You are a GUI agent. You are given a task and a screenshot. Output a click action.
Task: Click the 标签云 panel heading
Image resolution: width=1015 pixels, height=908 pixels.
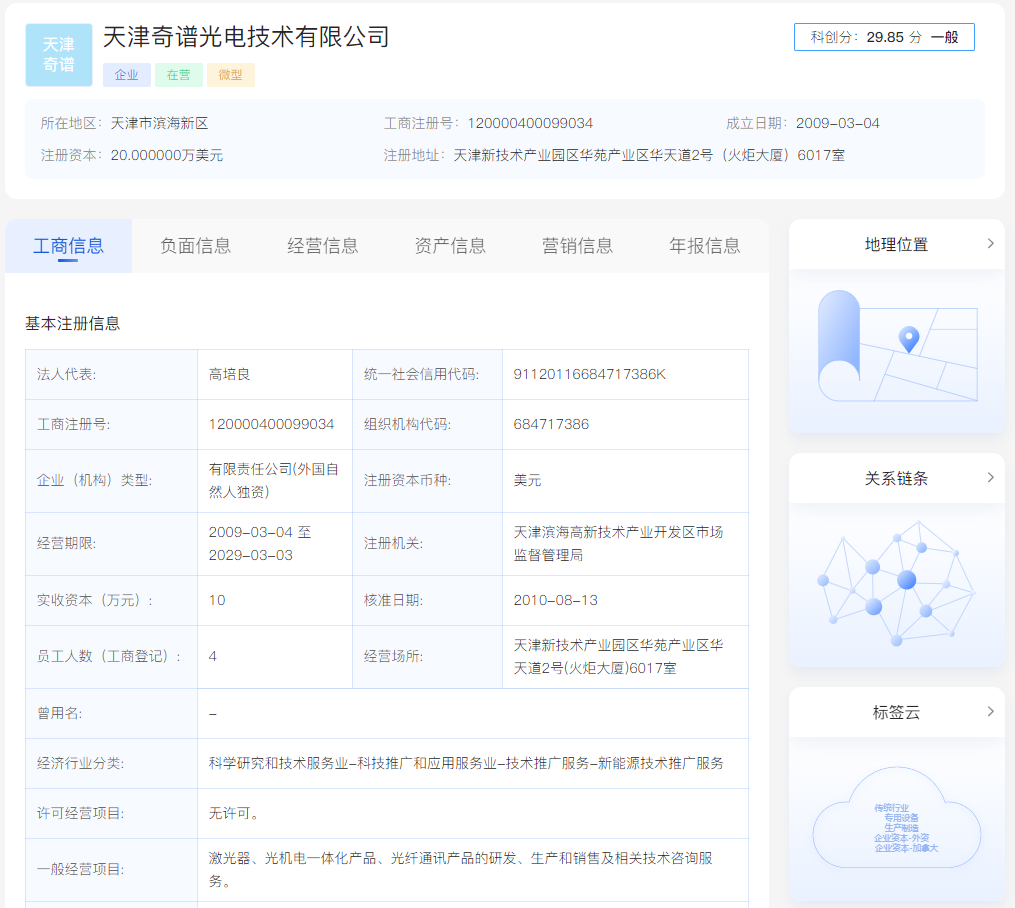(897, 713)
